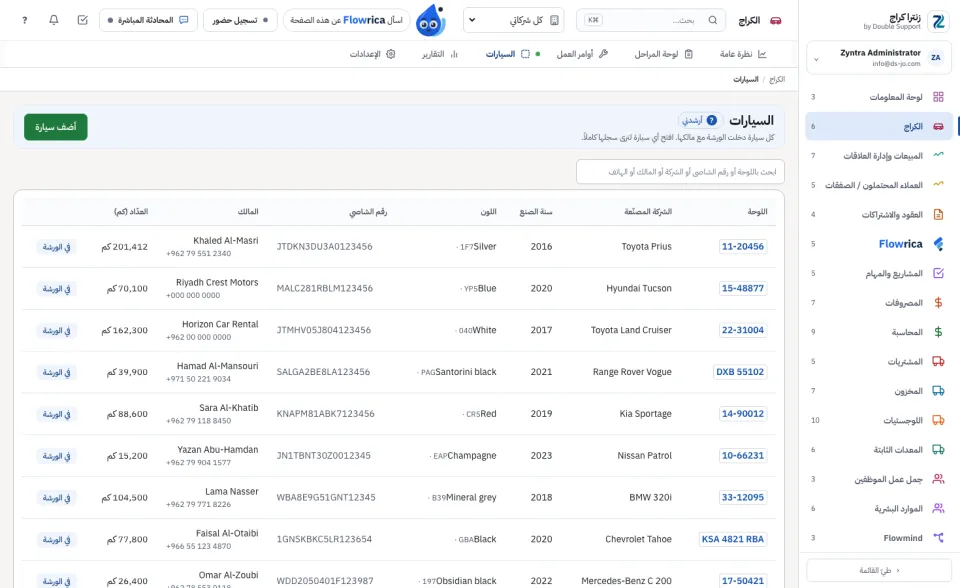This screenshot has width=960, height=588.
Task: Expand the Zyntra Administrator account menu
Action: pos(879,58)
